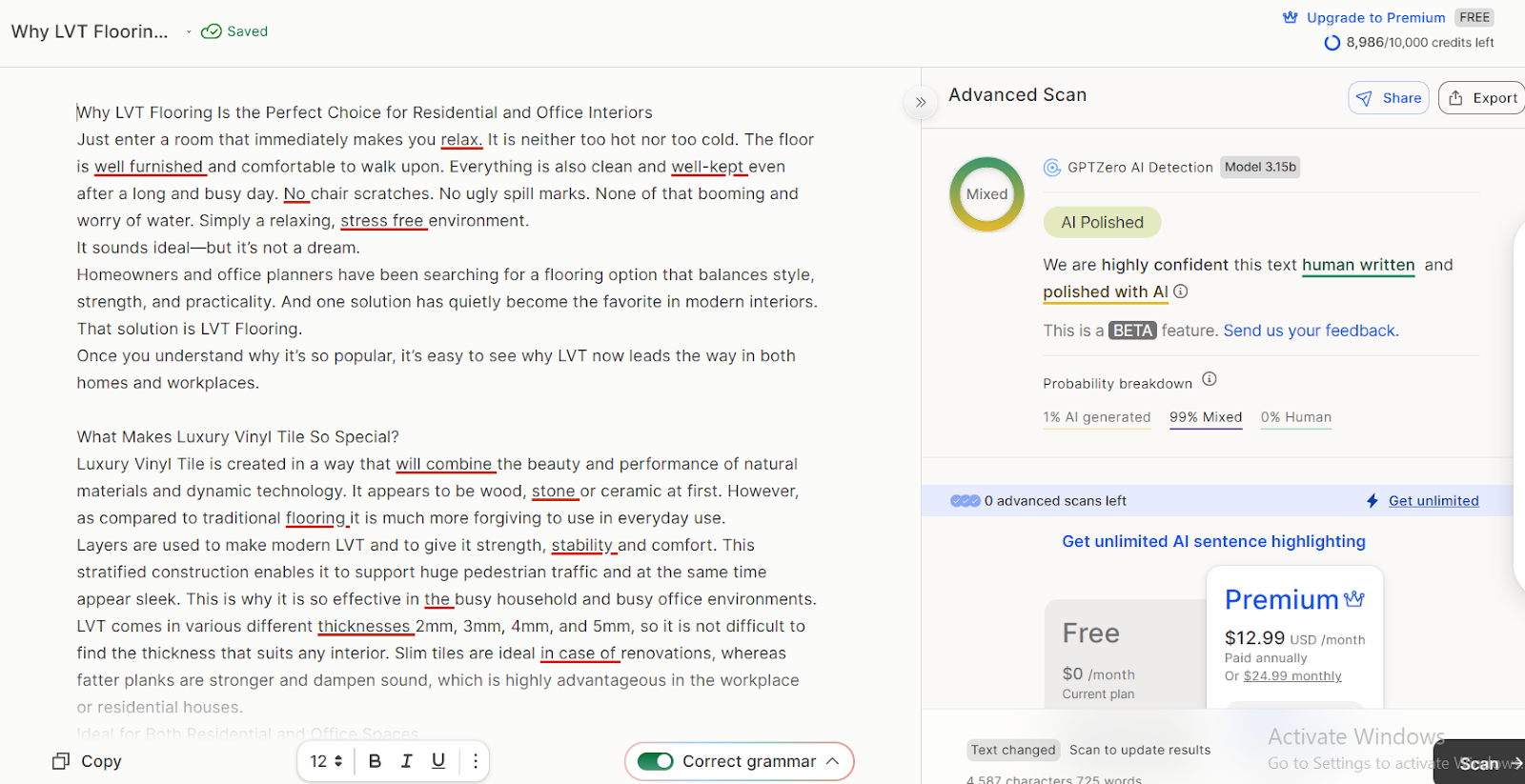This screenshot has width=1525, height=784.
Task: Turn off the Correct grammar switch
Action: [x=656, y=761]
